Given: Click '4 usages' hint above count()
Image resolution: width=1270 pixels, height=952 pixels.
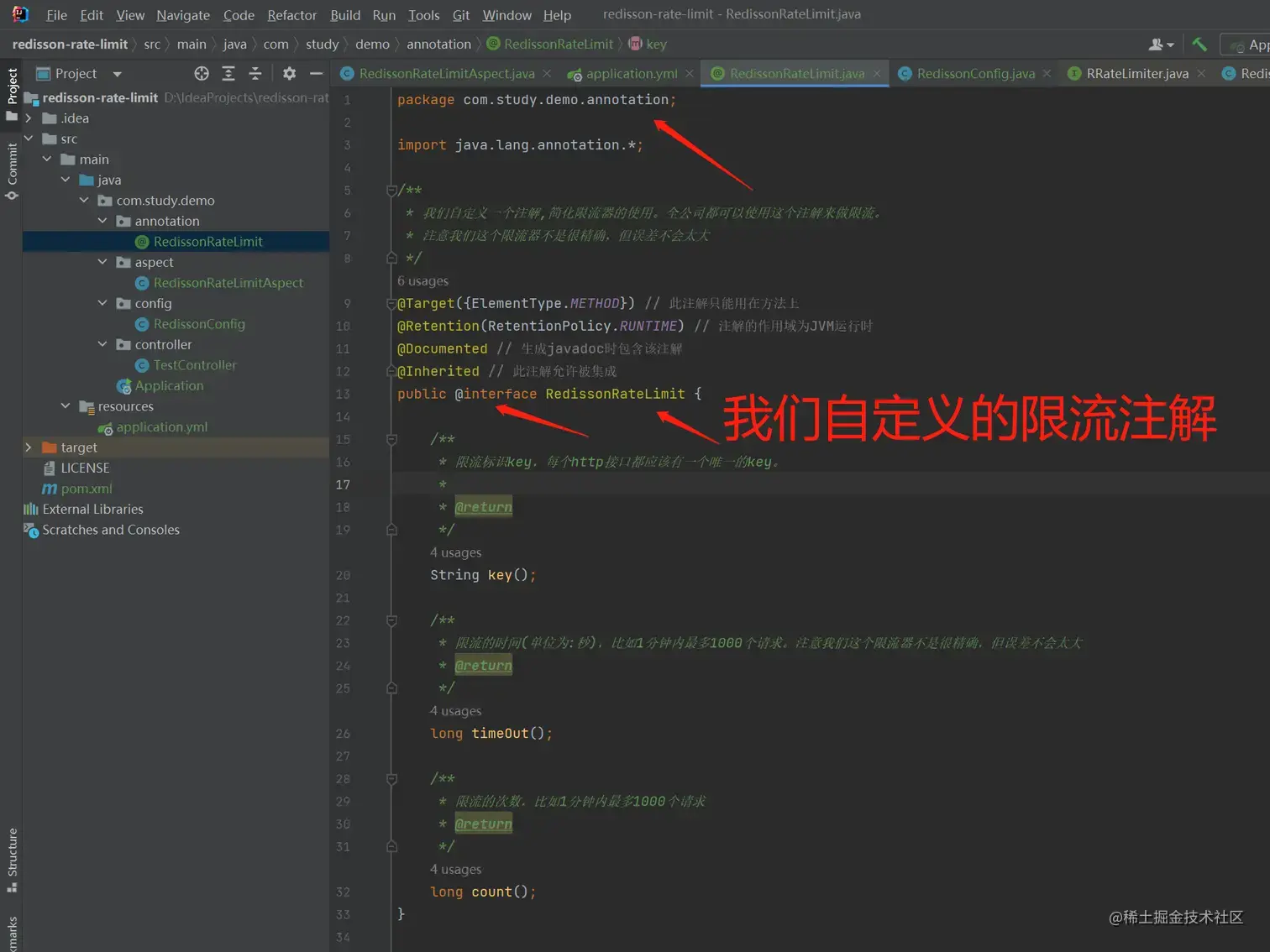Looking at the screenshot, I should point(455,870).
